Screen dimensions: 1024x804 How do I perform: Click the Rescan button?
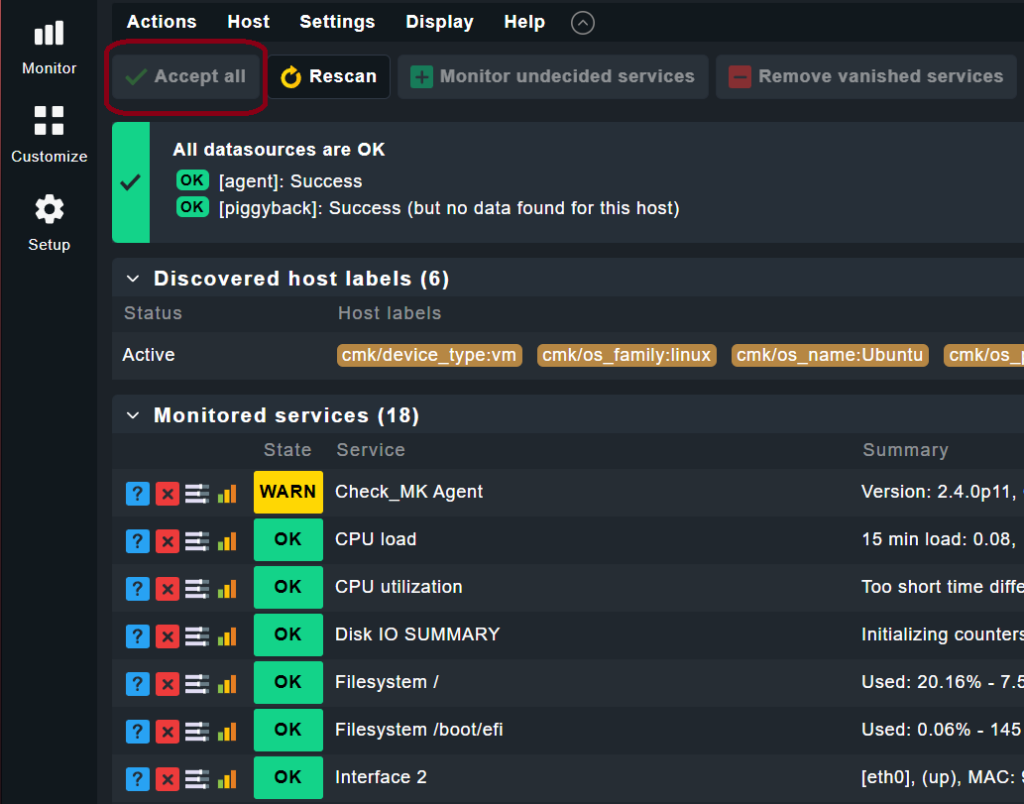(x=328, y=77)
